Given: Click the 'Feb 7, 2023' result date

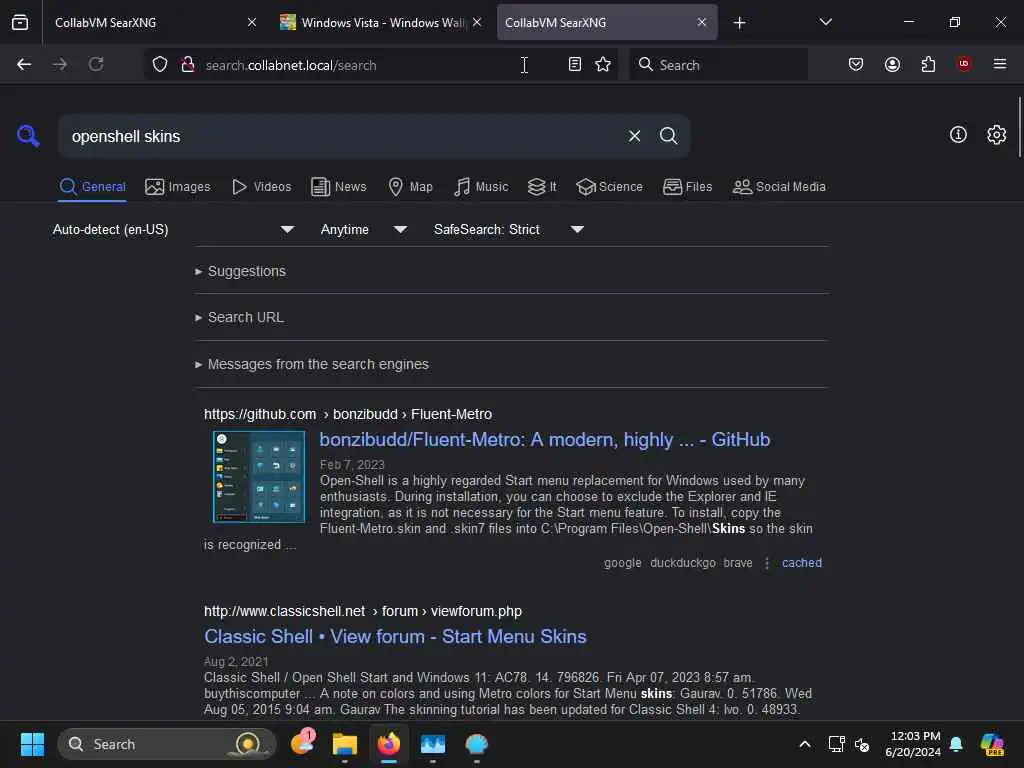Looking at the screenshot, I should [x=352, y=464].
